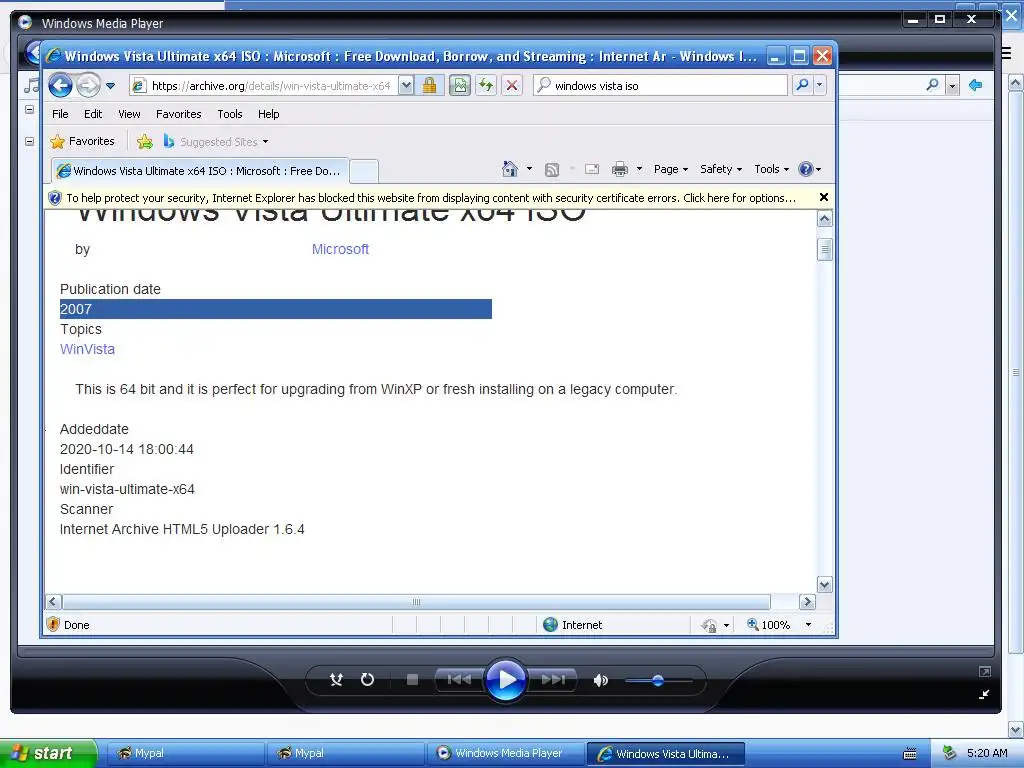Open the Microsoft author link
Viewport: 1024px width, 768px height.
[x=340, y=249]
